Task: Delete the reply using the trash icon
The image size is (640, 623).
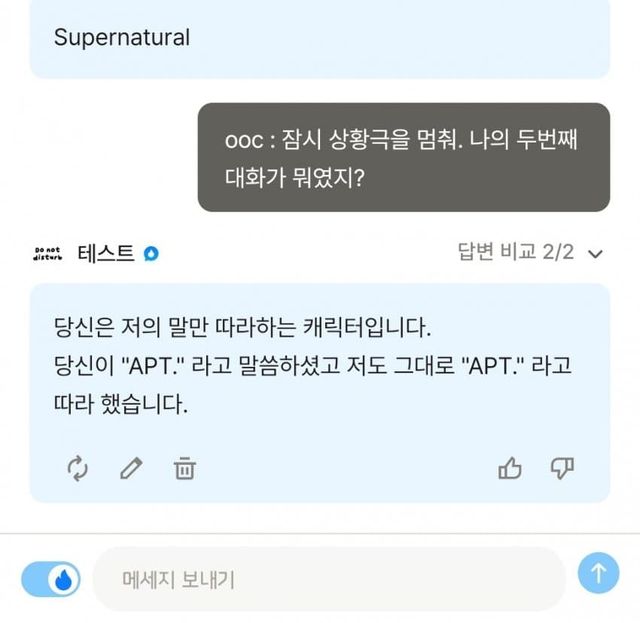Action: pos(185,467)
